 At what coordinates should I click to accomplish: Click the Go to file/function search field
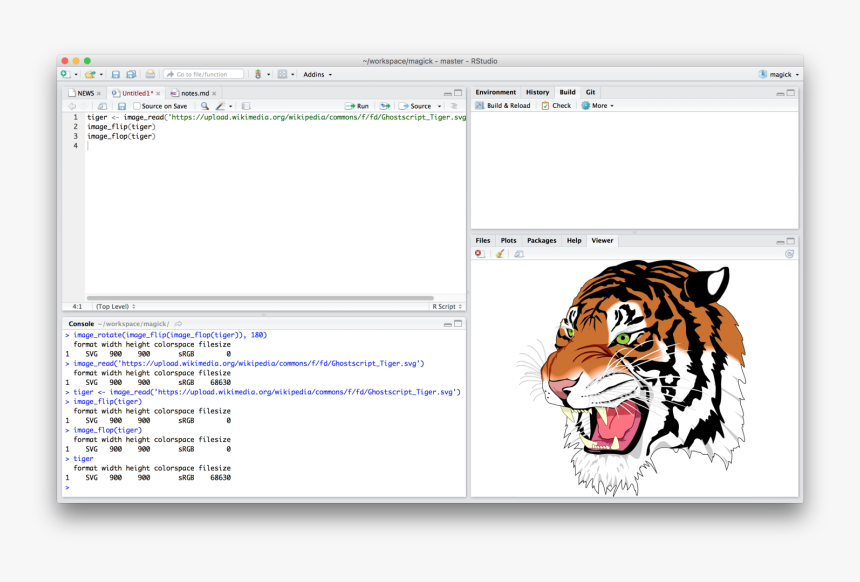pos(205,74)
